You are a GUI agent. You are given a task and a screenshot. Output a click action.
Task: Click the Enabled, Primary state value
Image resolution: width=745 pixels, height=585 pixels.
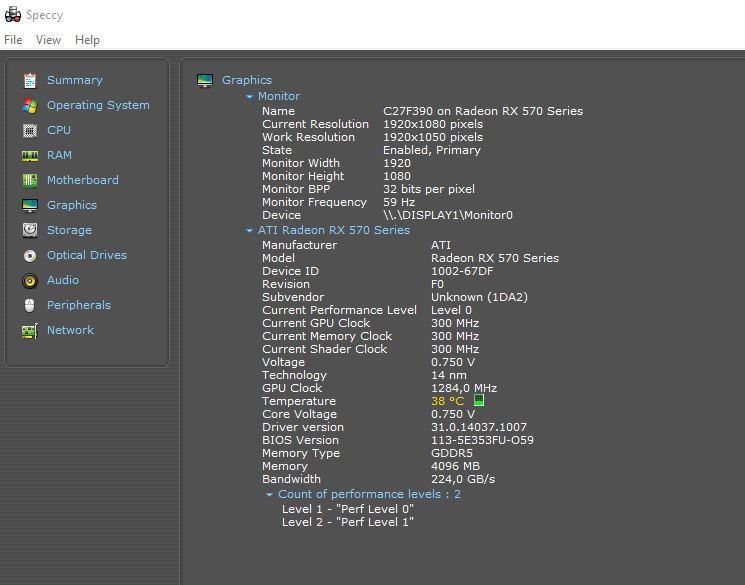432,150
